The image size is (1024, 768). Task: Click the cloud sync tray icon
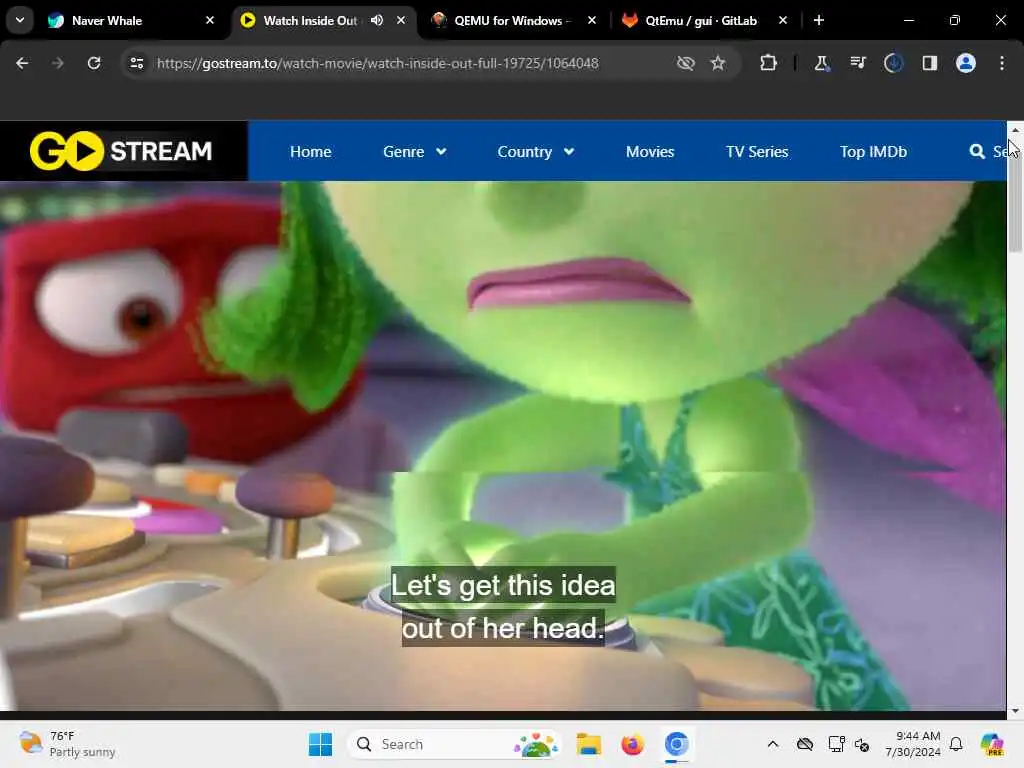[805, 744]
